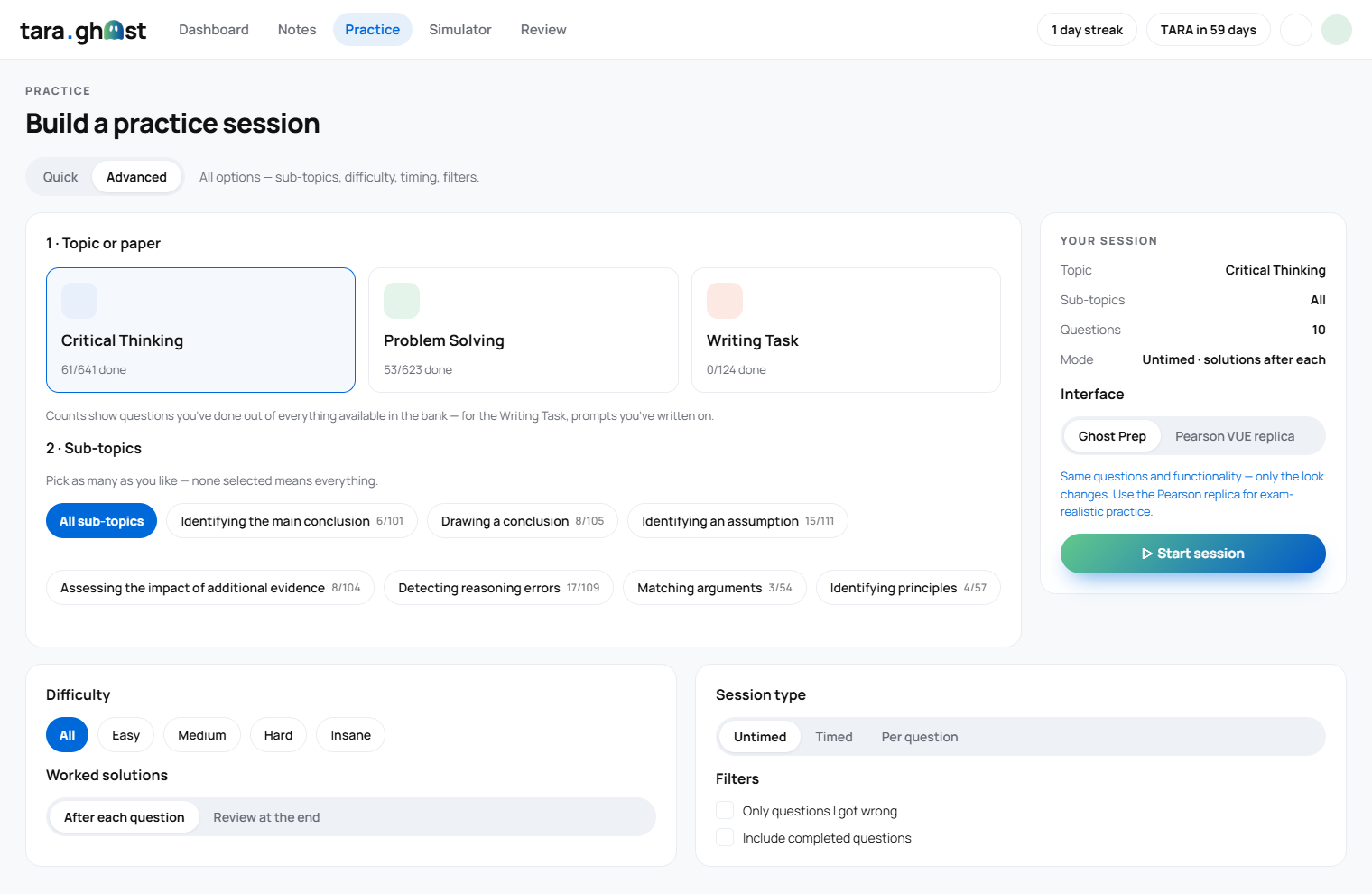Image resolution: width=1372 pixels, height=894 pixels.
Task: Choose Easy difficulty
Action: coord(125,735)
